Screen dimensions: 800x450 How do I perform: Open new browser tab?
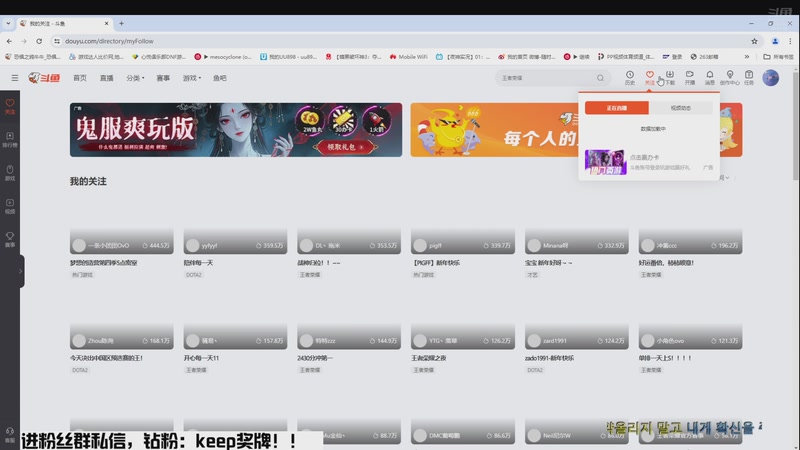pyautogui.click(x=121, y=23)
